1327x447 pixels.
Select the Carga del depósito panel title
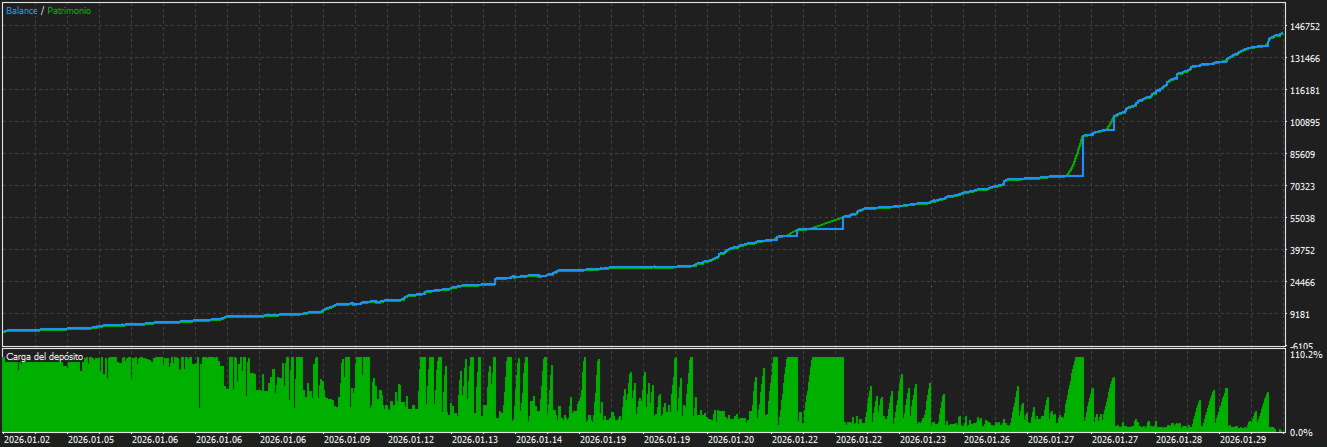pyautogui.click(x=45, y=355)
